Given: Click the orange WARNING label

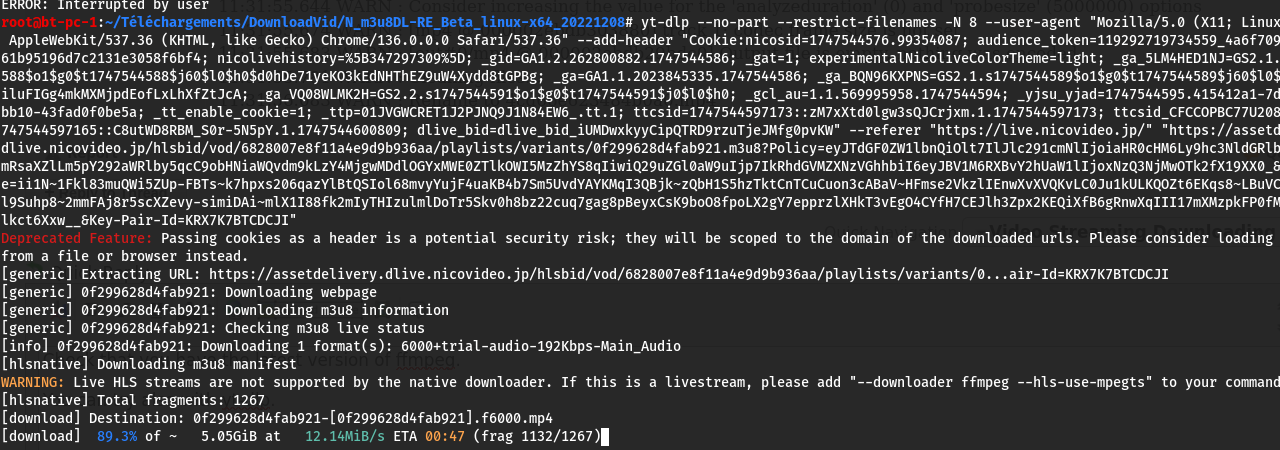Looking at the screenshot, I should pyautogui.click(x=34, y=382).
